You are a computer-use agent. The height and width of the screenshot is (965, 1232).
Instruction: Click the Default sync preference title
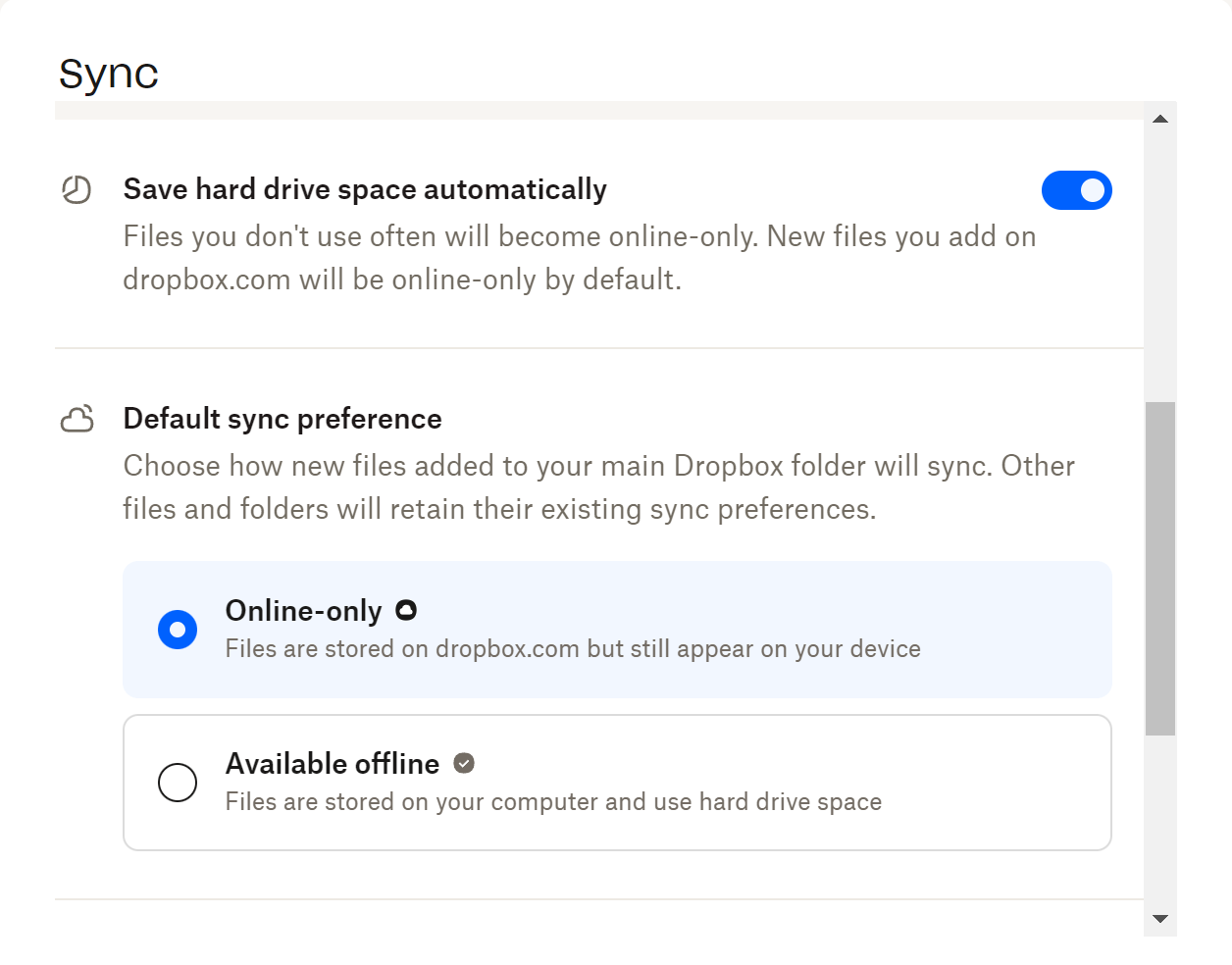point(282,419)
